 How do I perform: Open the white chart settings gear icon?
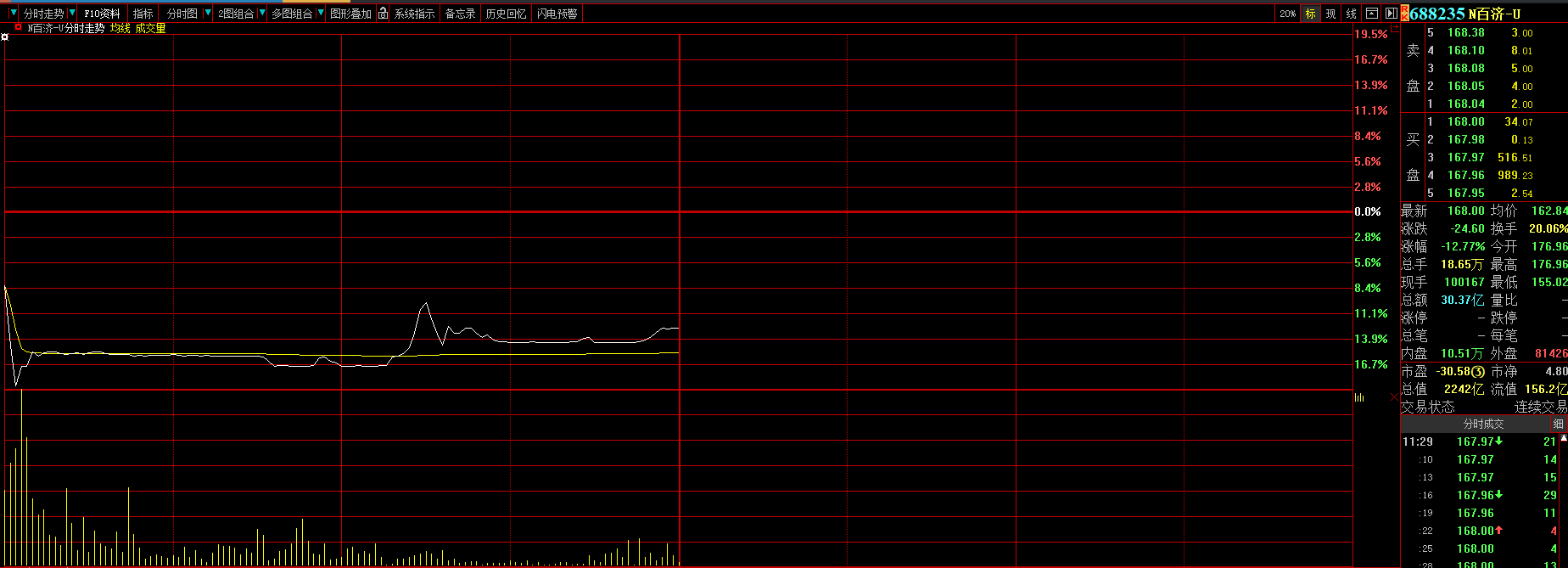click(x=5, y=37)
